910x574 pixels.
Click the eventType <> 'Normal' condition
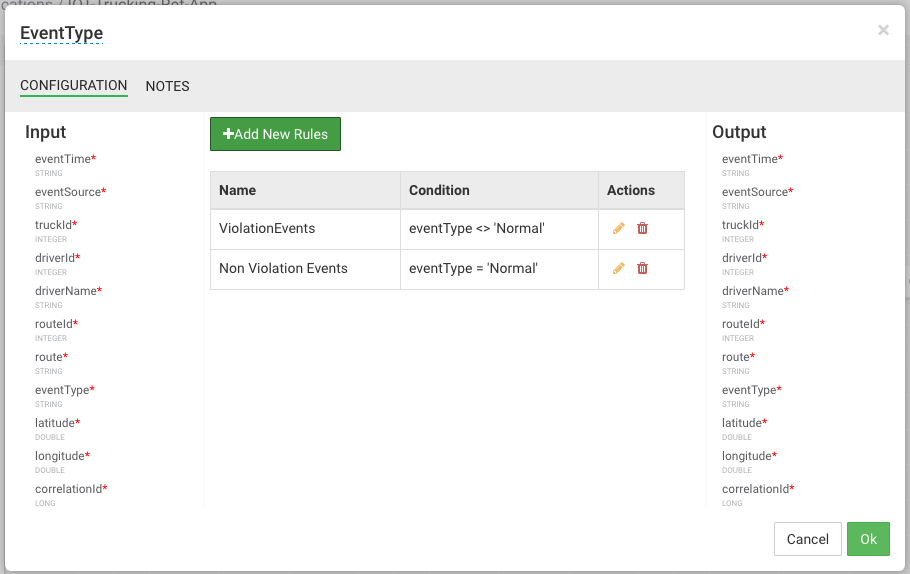point(477,228)
